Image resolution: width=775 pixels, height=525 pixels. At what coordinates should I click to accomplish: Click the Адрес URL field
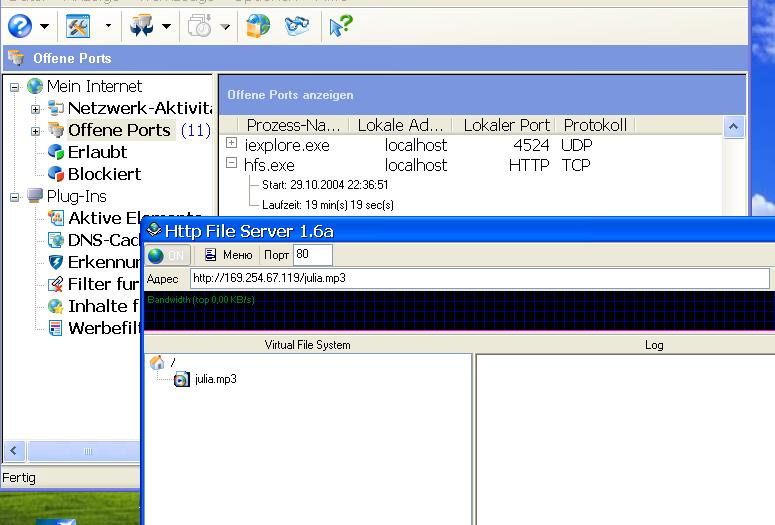[479, 278]
